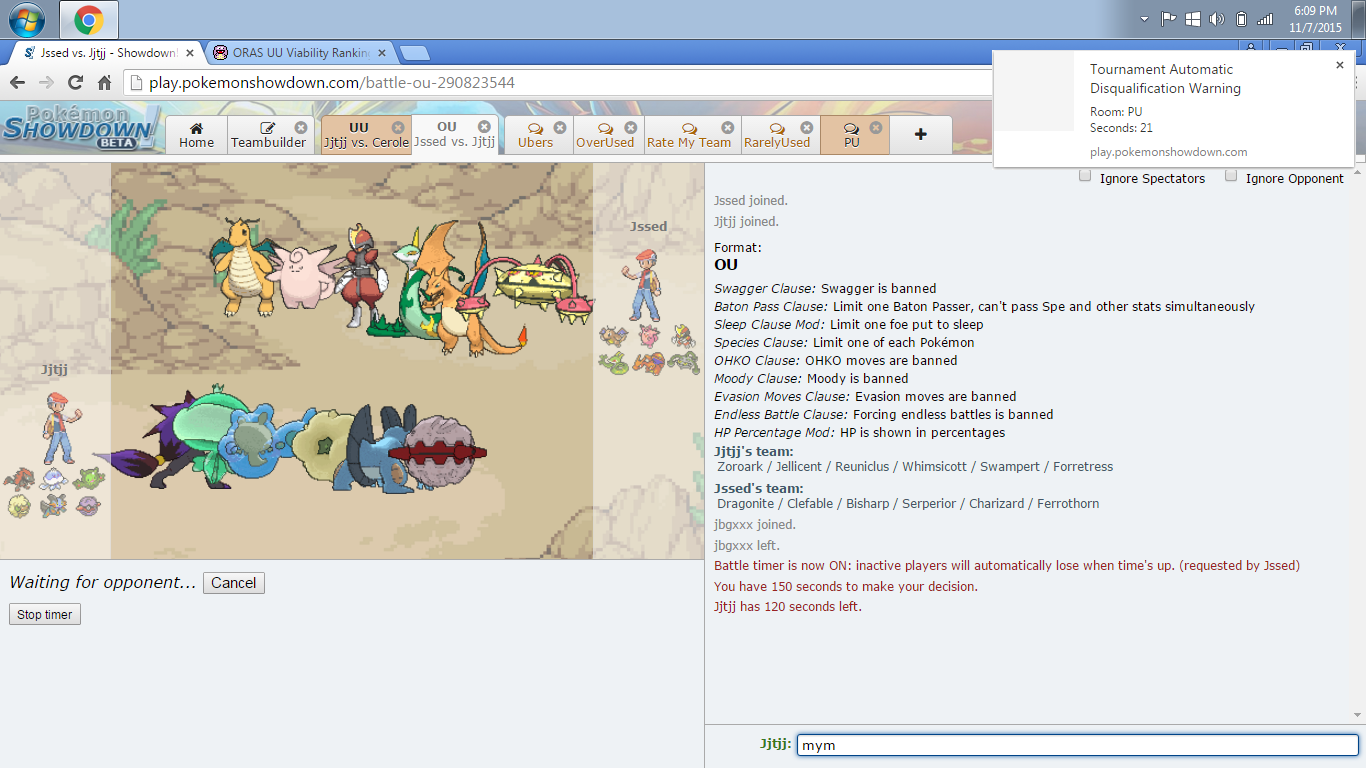Close the OU Jssed vs. Jjtjj battle
The image size is (1366, 768).
(x=484, y=126)
